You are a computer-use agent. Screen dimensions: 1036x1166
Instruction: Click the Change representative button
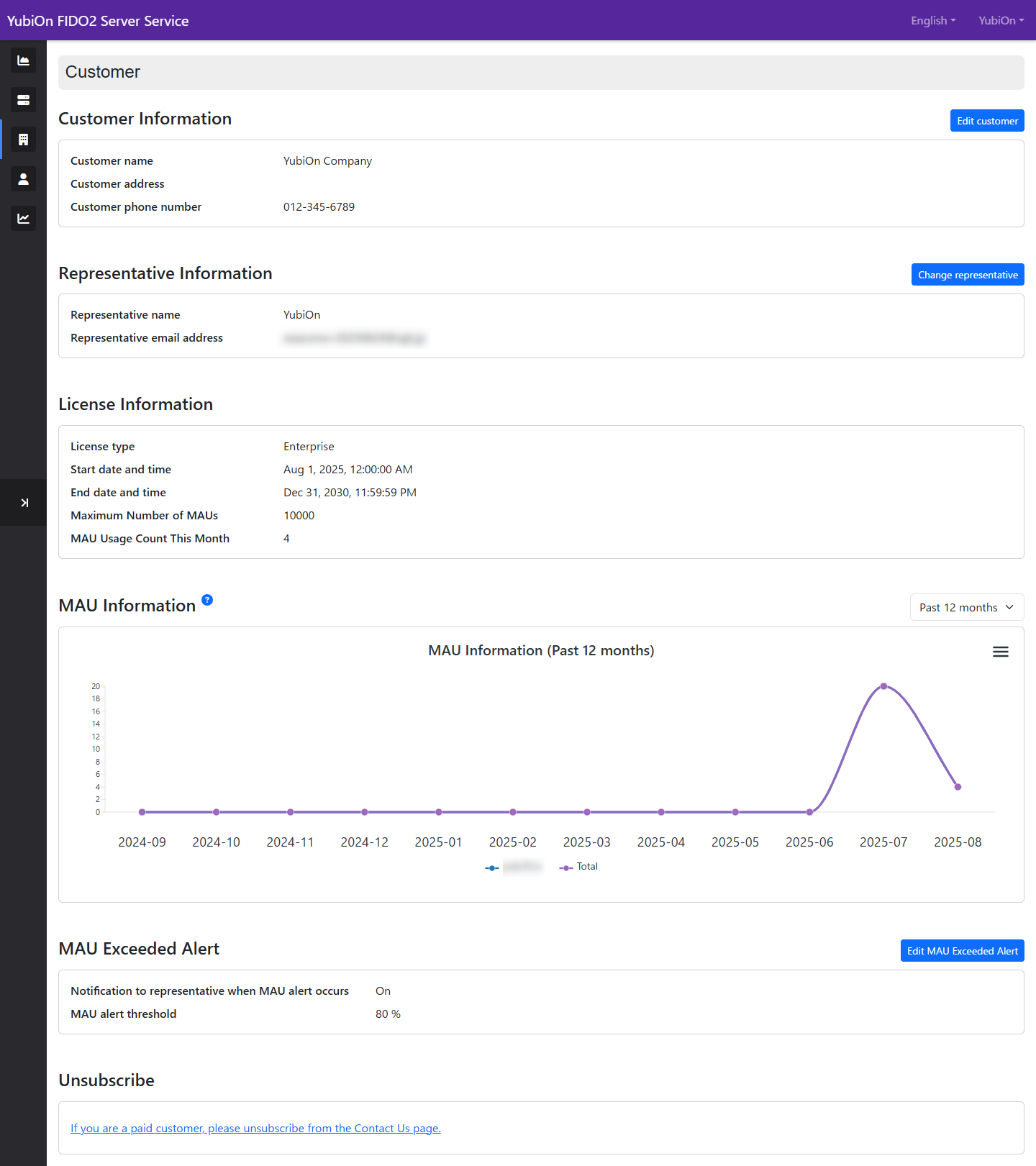968,275
